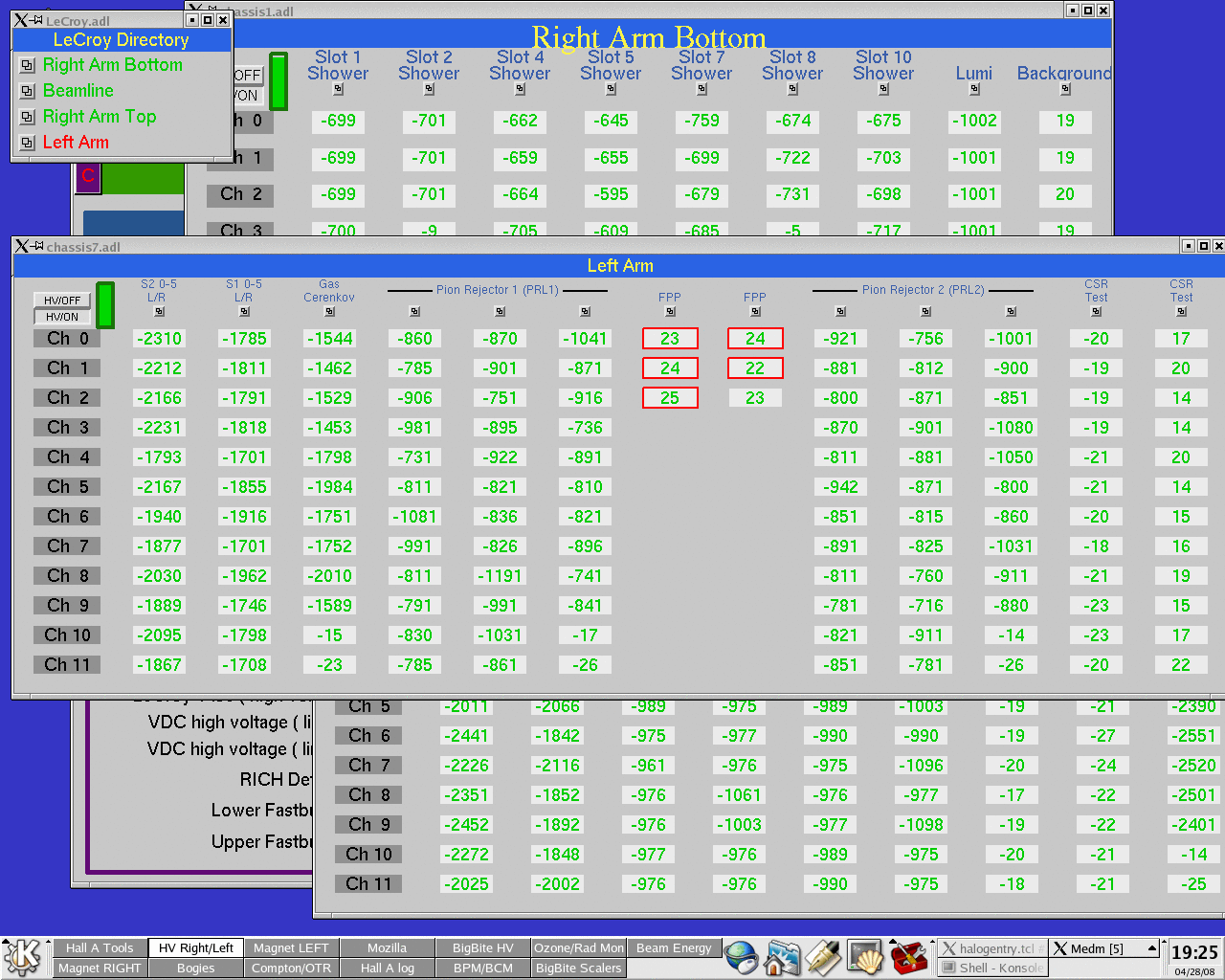Image resolution: width=1225 pixels, height=980 pixels.
Task: Click Compton/OTR taskbar button
Action: tap(291, 969)
